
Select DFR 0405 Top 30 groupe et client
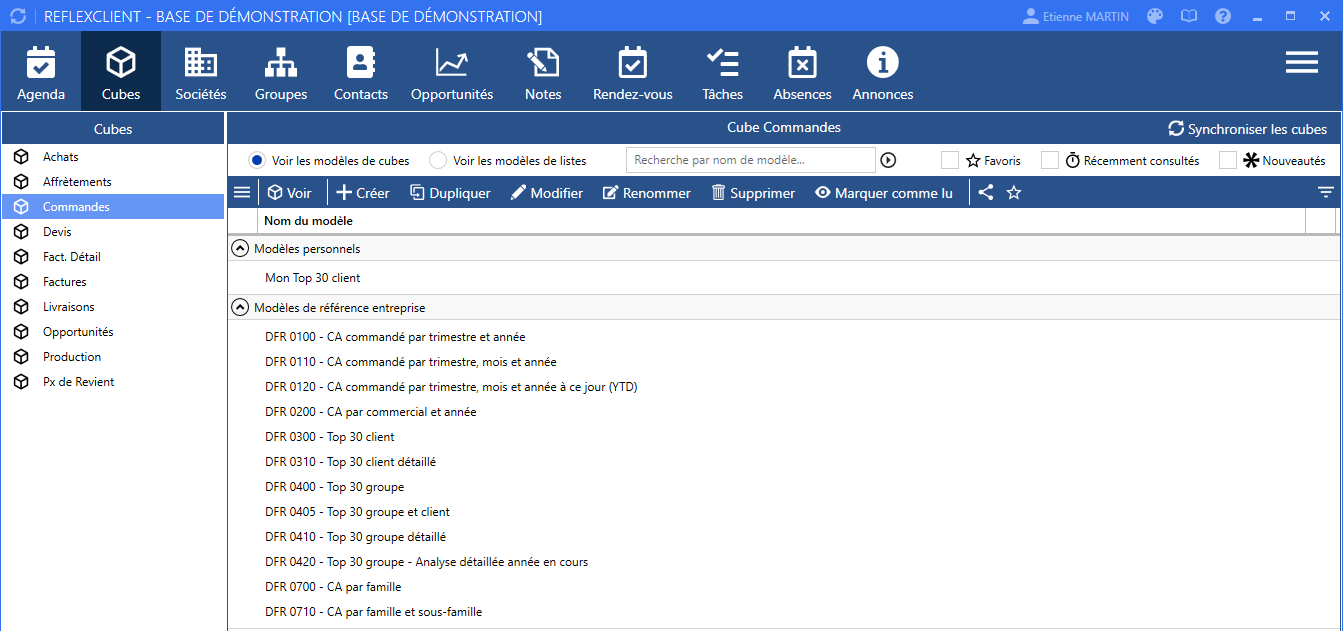click(783, 512)
